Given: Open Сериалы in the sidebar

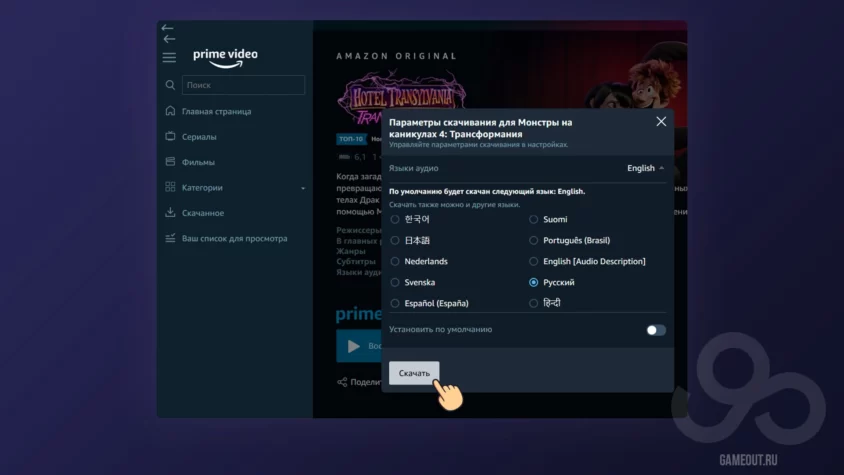Looking at the screenshot, I should (199, 137).
